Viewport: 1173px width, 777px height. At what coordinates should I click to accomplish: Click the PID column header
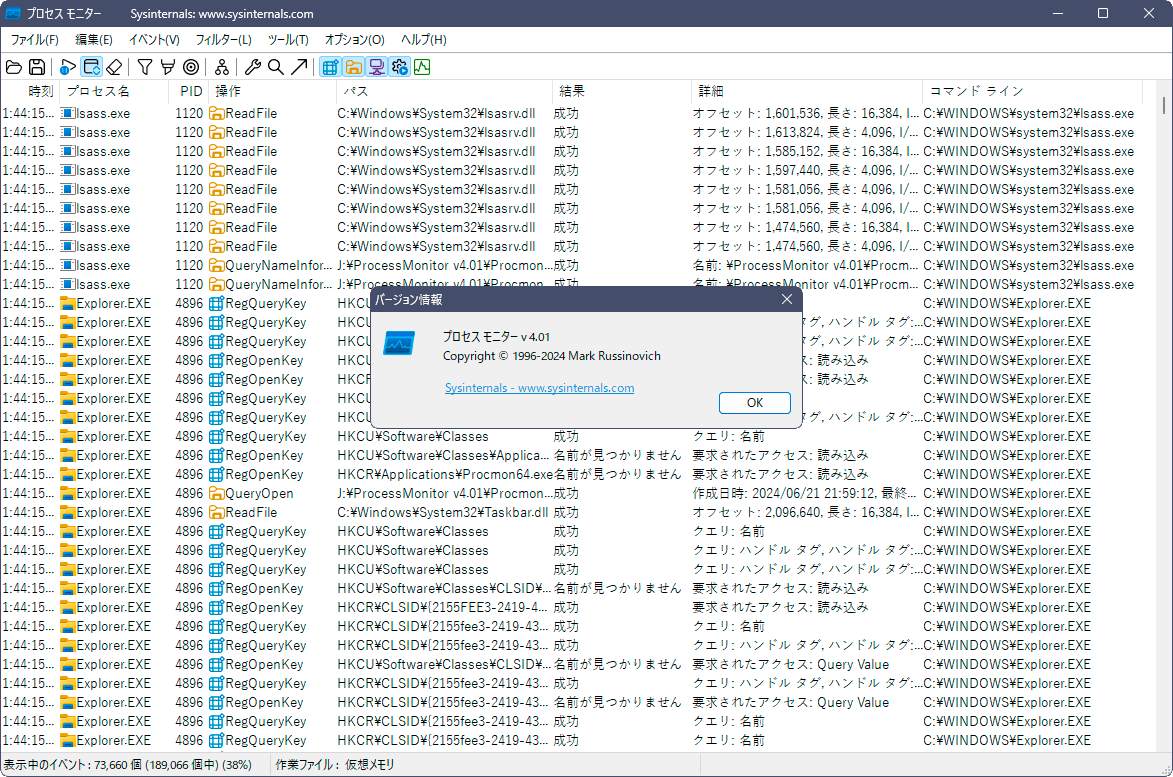click(x=188, y=91)
